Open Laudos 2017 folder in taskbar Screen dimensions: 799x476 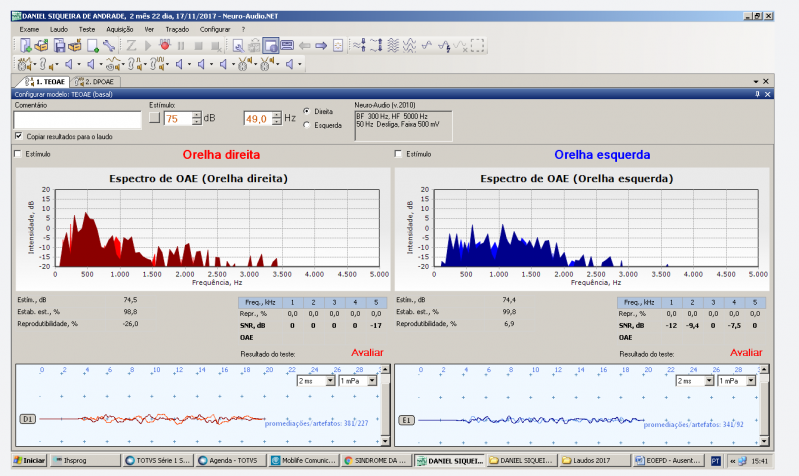point(594,461)
